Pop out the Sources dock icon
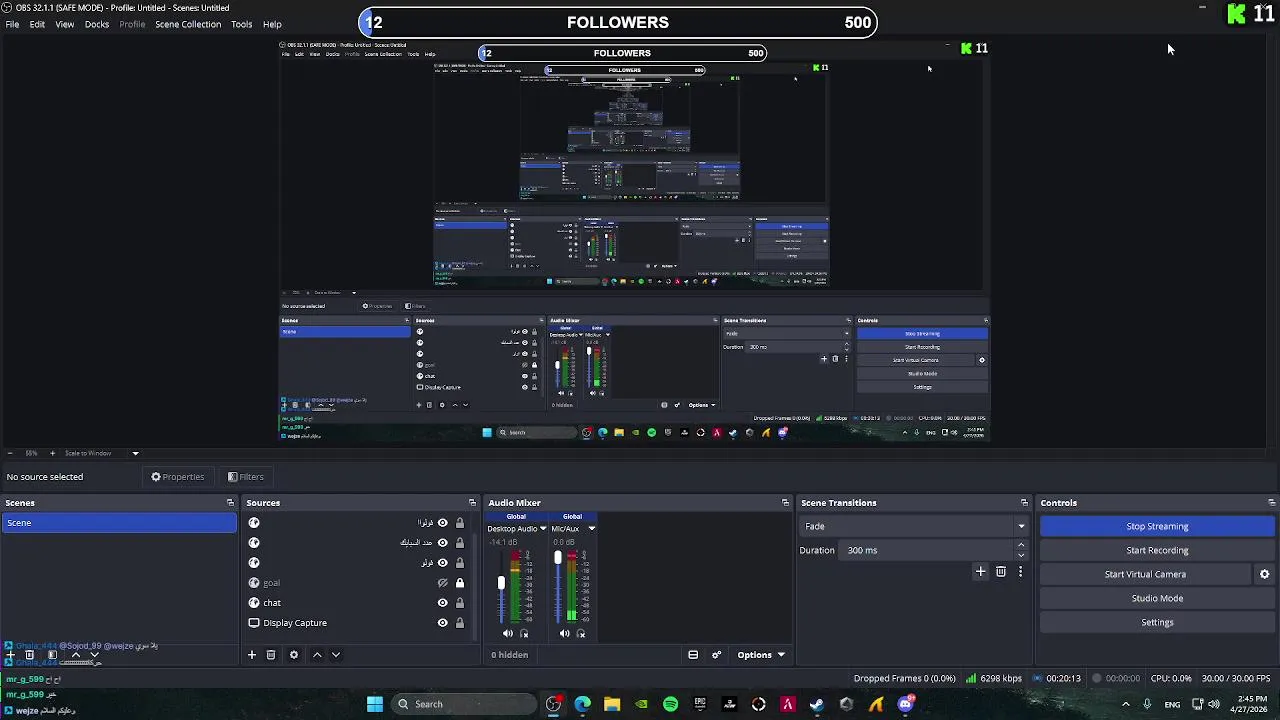 472,503
